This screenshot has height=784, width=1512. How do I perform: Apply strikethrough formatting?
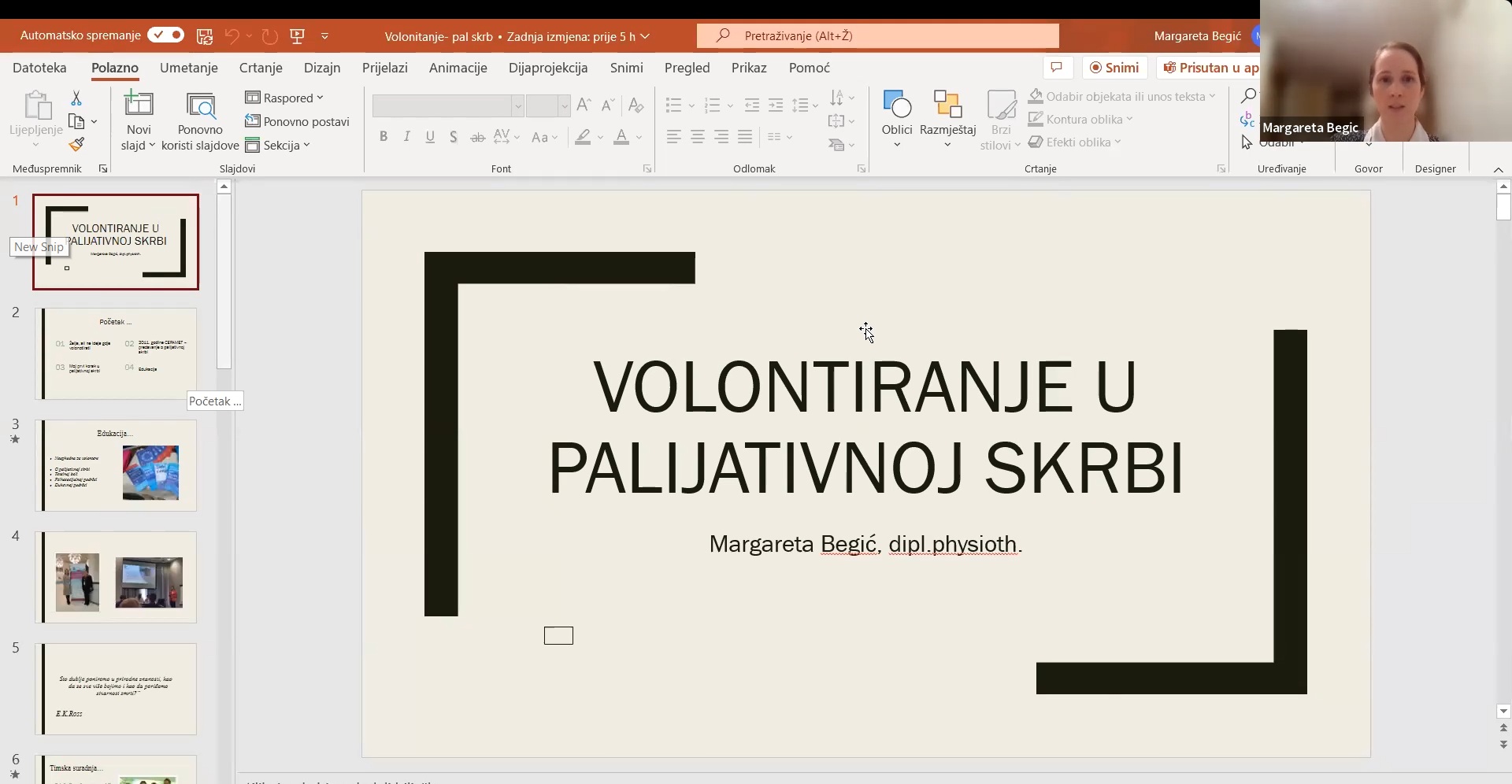(477, 136)
